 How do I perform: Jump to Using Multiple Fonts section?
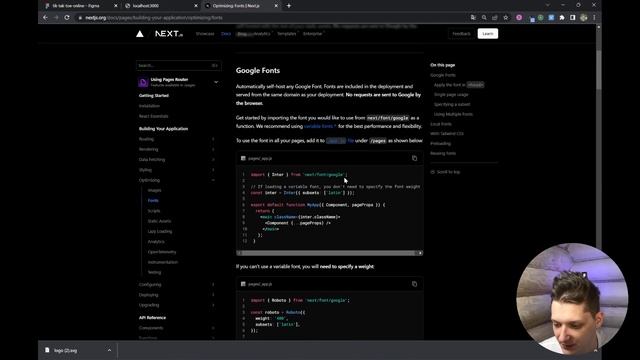tap(453, 114)
